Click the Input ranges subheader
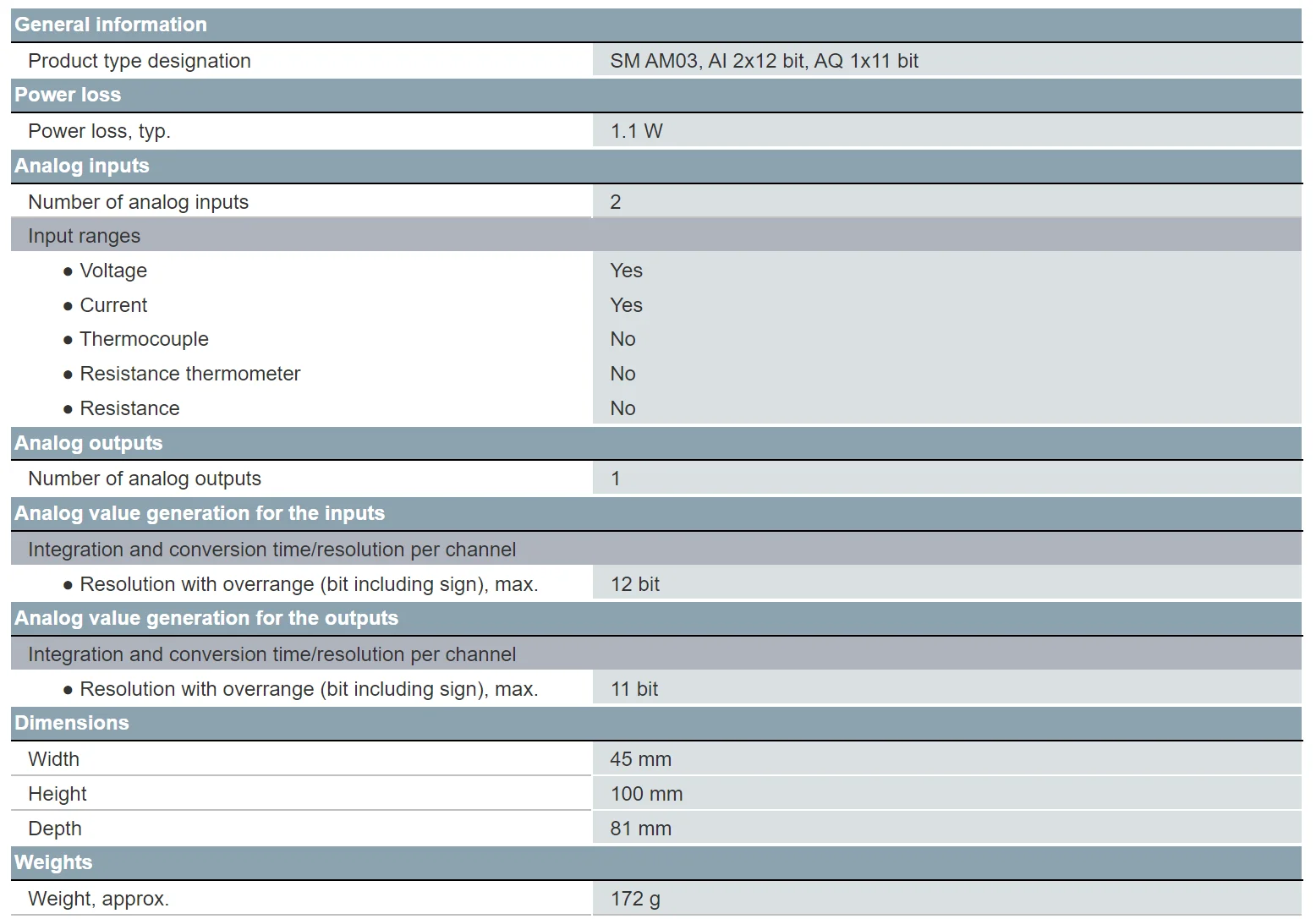Image resolution: width=1316 pixels, height=919 pixels. coord(656,236)
